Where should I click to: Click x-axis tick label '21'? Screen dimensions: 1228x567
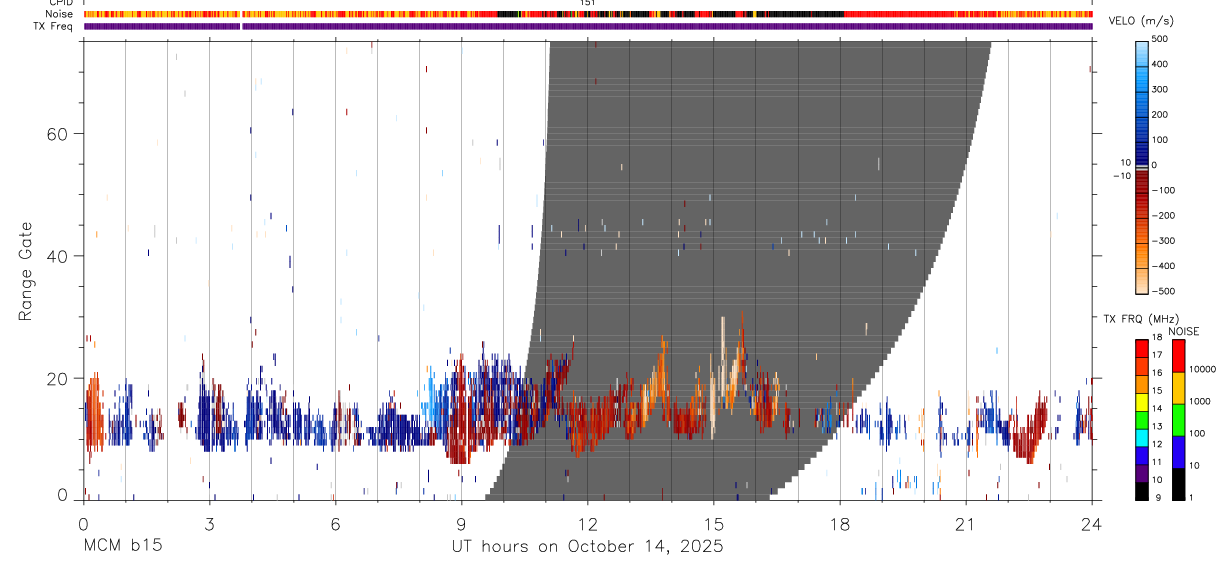coord(966,524)
